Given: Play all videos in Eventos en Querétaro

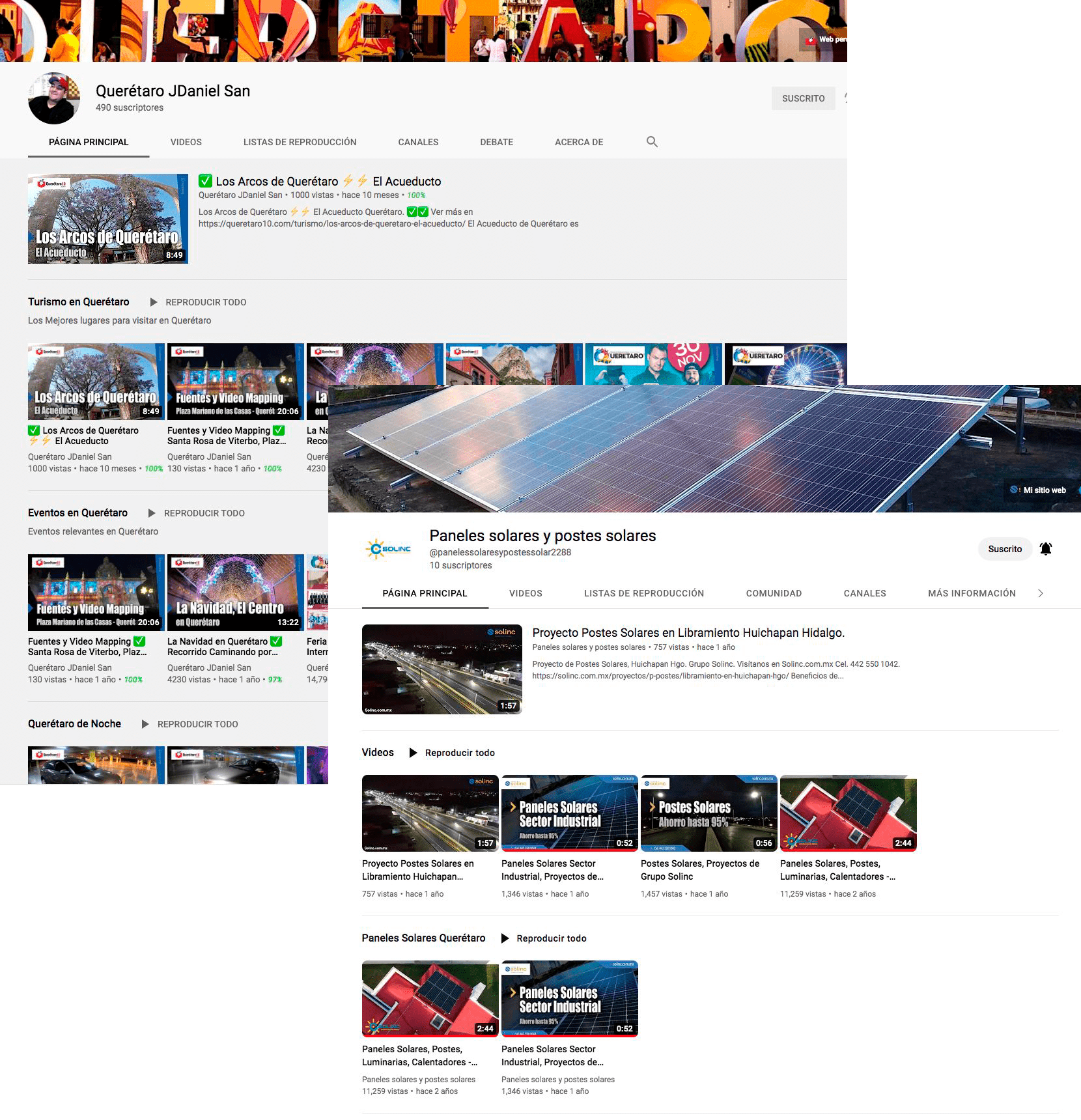Looking at the screenshot, I should (x=197, y=513).
